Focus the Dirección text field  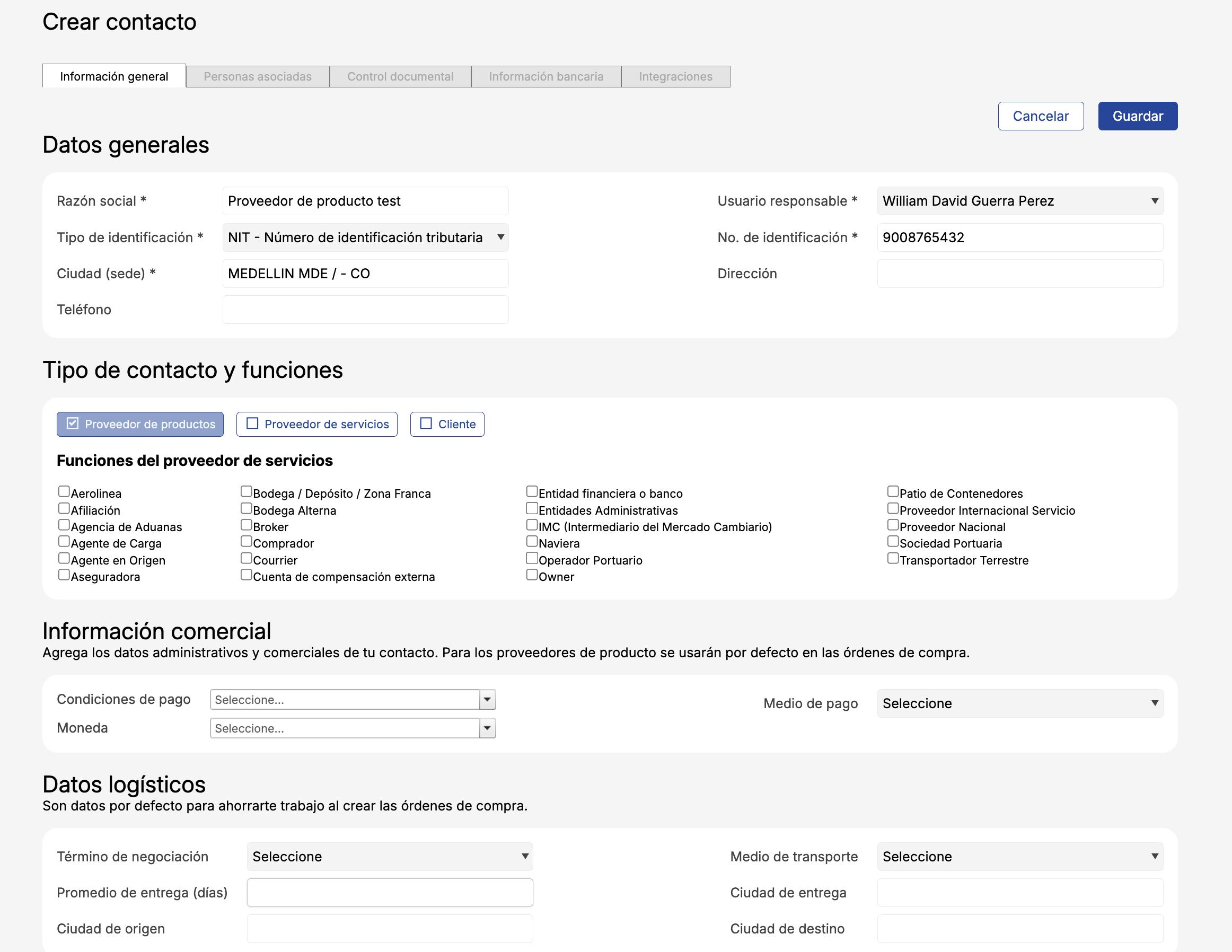(1019, 274)
